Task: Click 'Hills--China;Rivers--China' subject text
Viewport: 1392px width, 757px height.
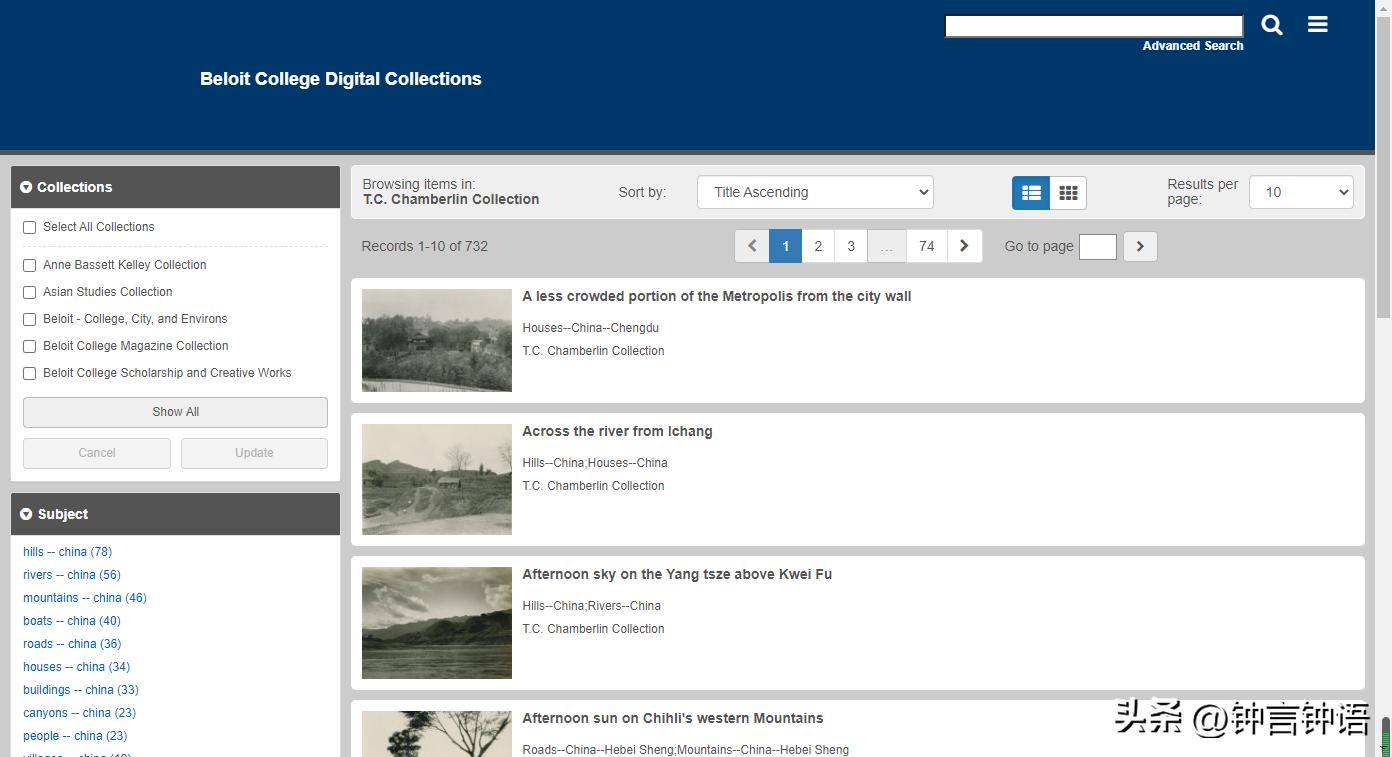Action: tap(592, 606)
